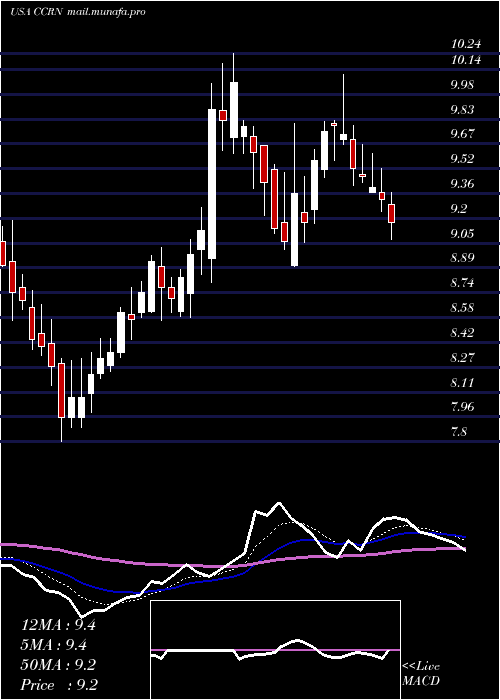Image resolution: width=500 pixels, height=700 pixels.
Task: Select the 10.24 price axis label
Action: tap(466, 44)
